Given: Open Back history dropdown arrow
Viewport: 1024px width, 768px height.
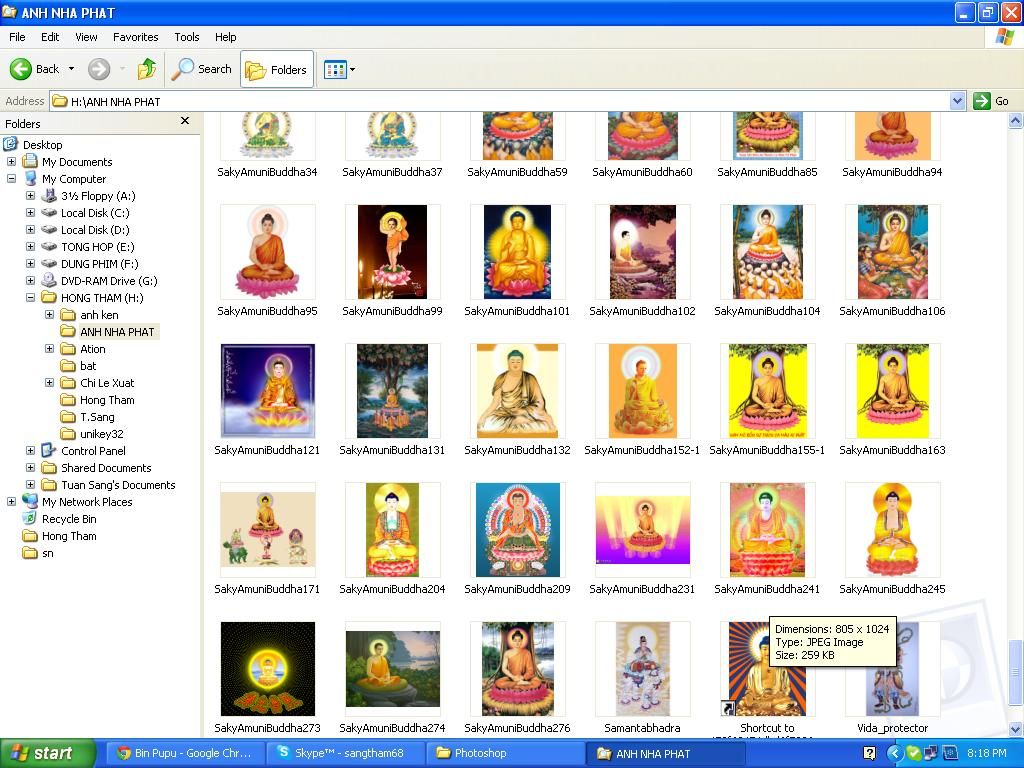Looking at the screenshot, I should 71,69.
